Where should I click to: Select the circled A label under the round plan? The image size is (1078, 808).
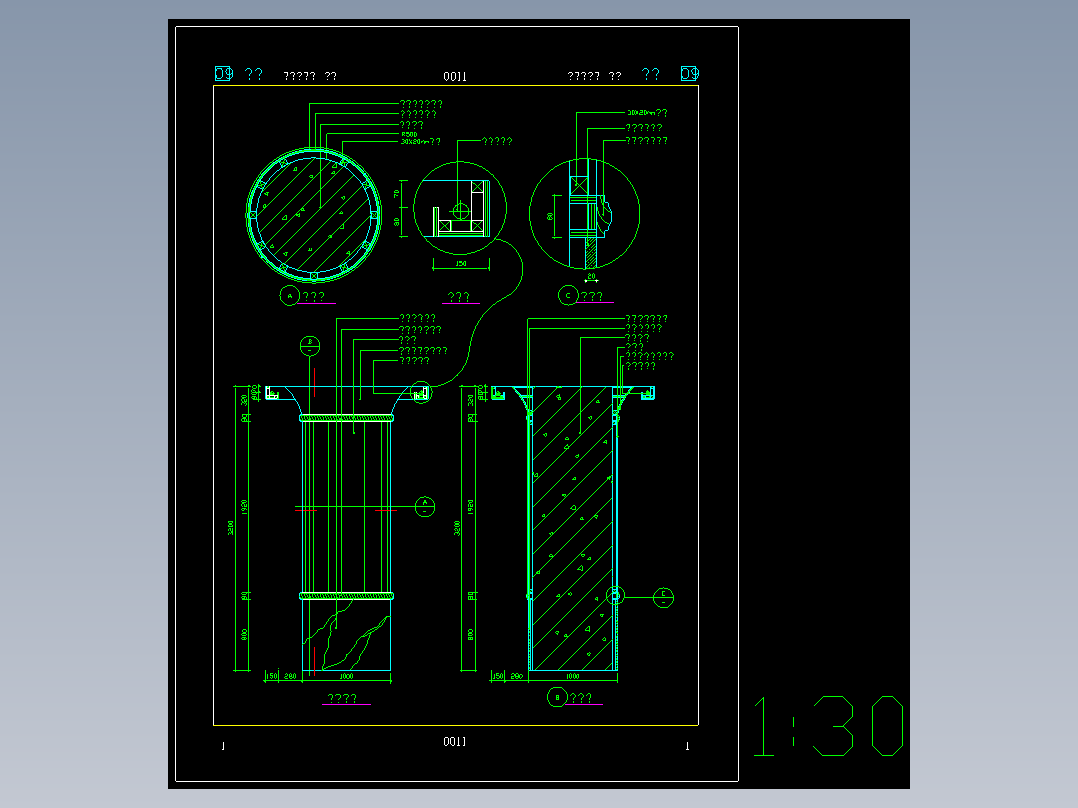(289, 296)
